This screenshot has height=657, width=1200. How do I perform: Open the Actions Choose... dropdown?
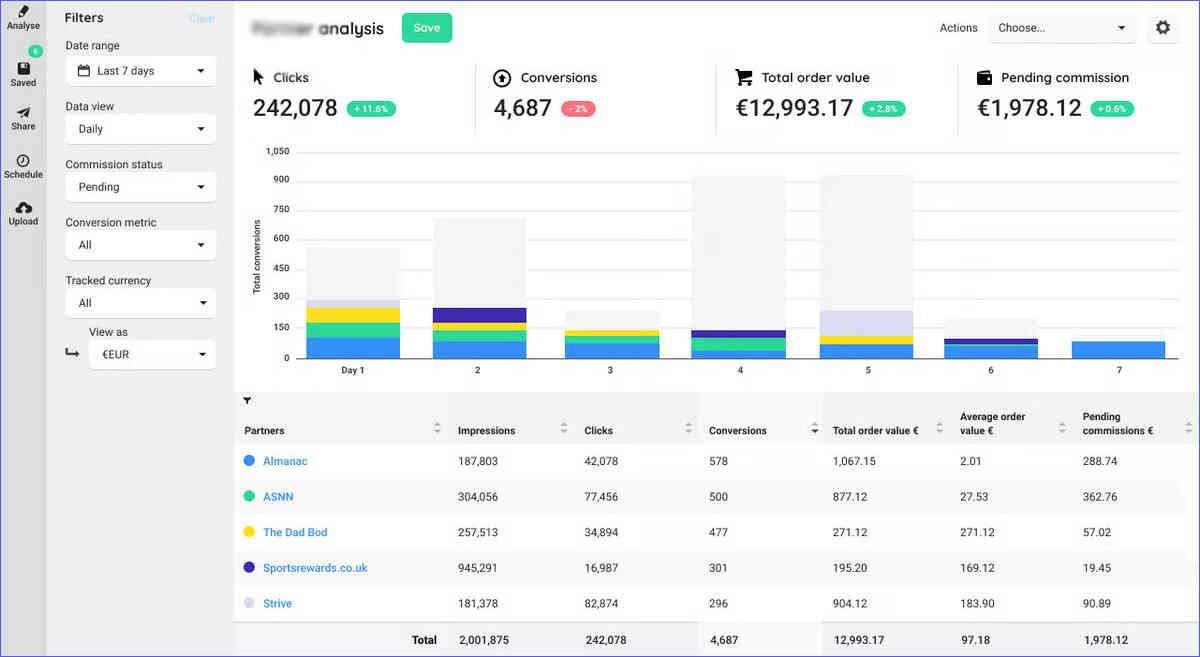point(1061,28)
